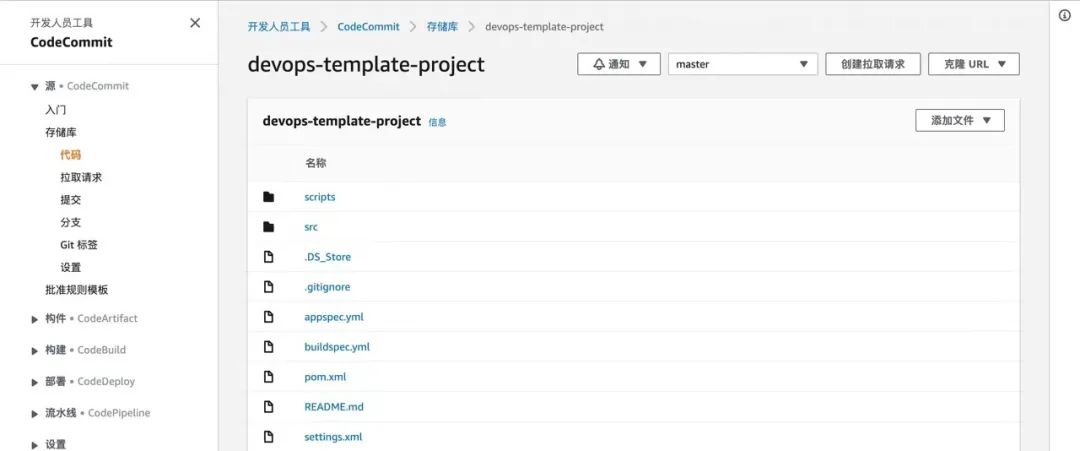The image size is (1080, 451).
Task: Click the file icon beside README.md
Action: coord(268,407)
